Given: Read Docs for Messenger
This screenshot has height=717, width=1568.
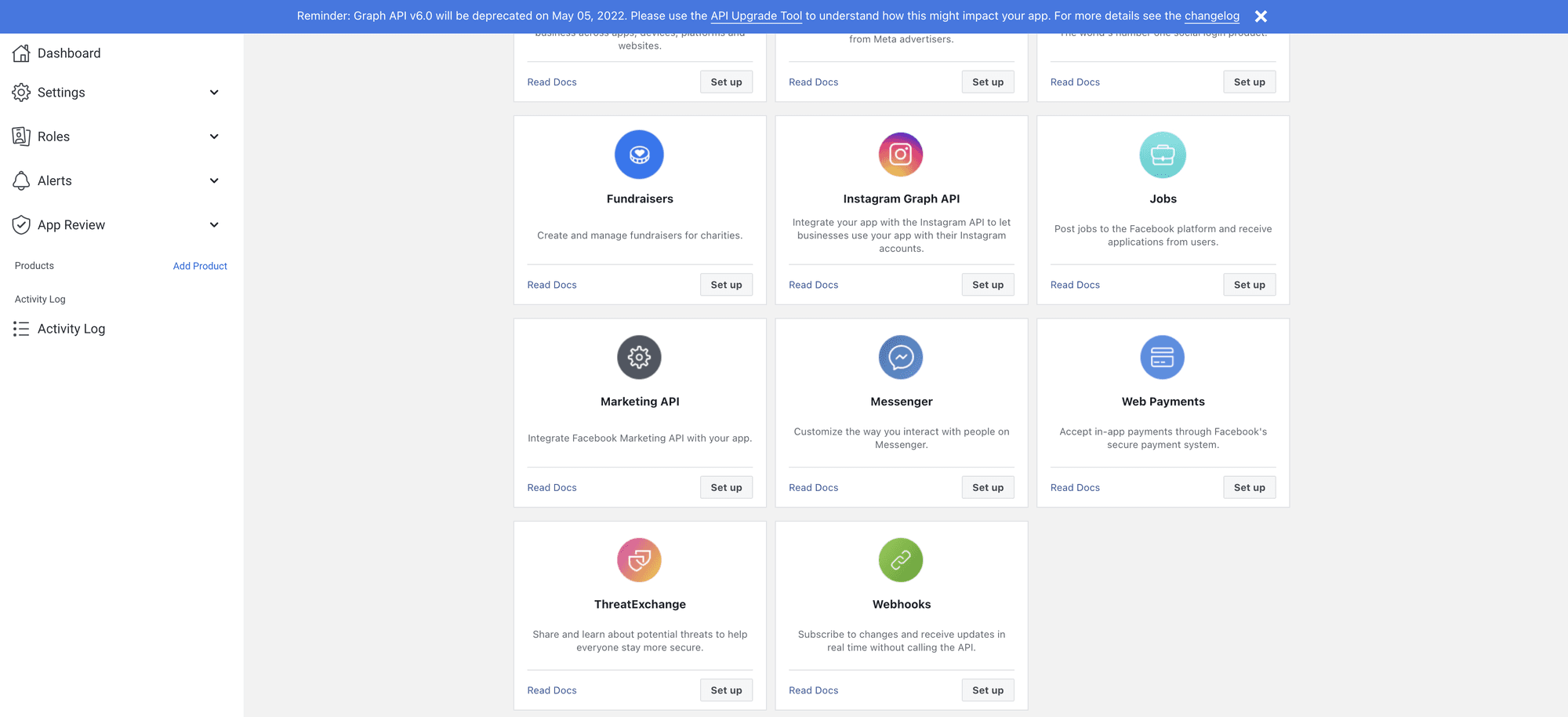Looking at the screenshot, I should tap(813, 487).
